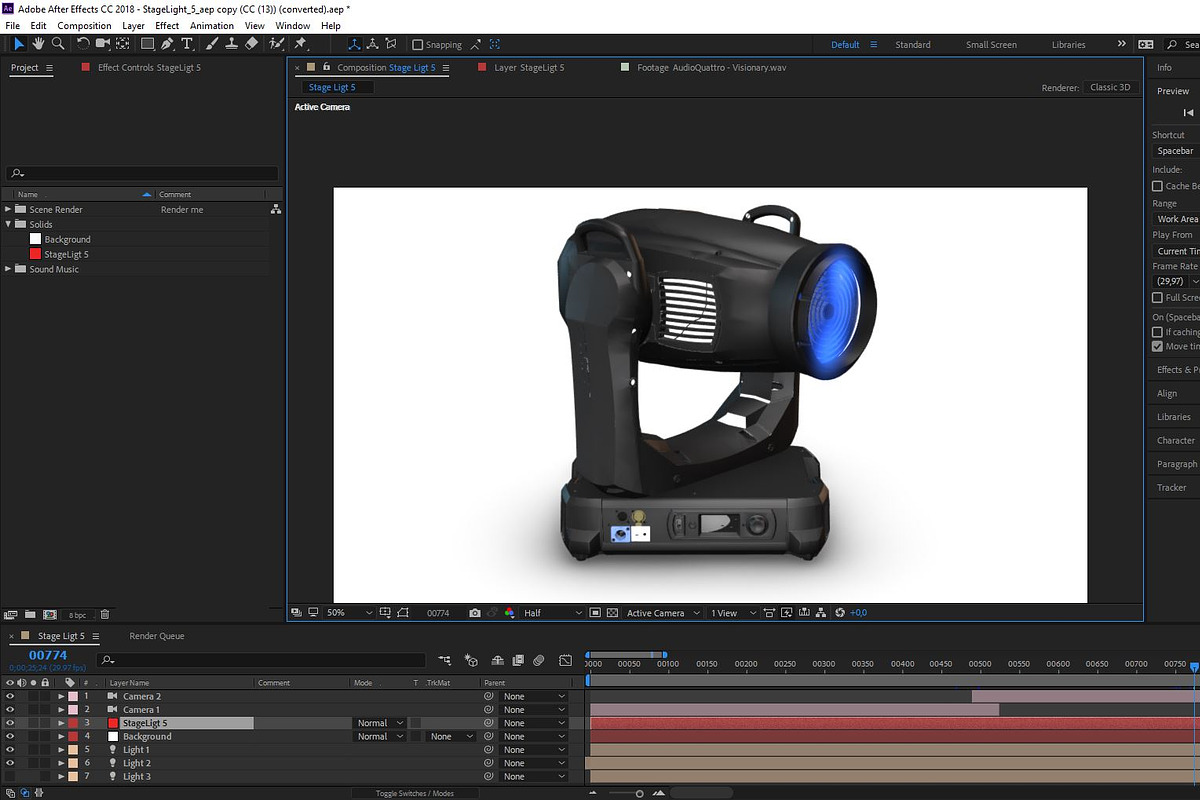Select the Clone Stamp tool
This screenshot has width=1200, height=800.
click(x=231, y=44)
